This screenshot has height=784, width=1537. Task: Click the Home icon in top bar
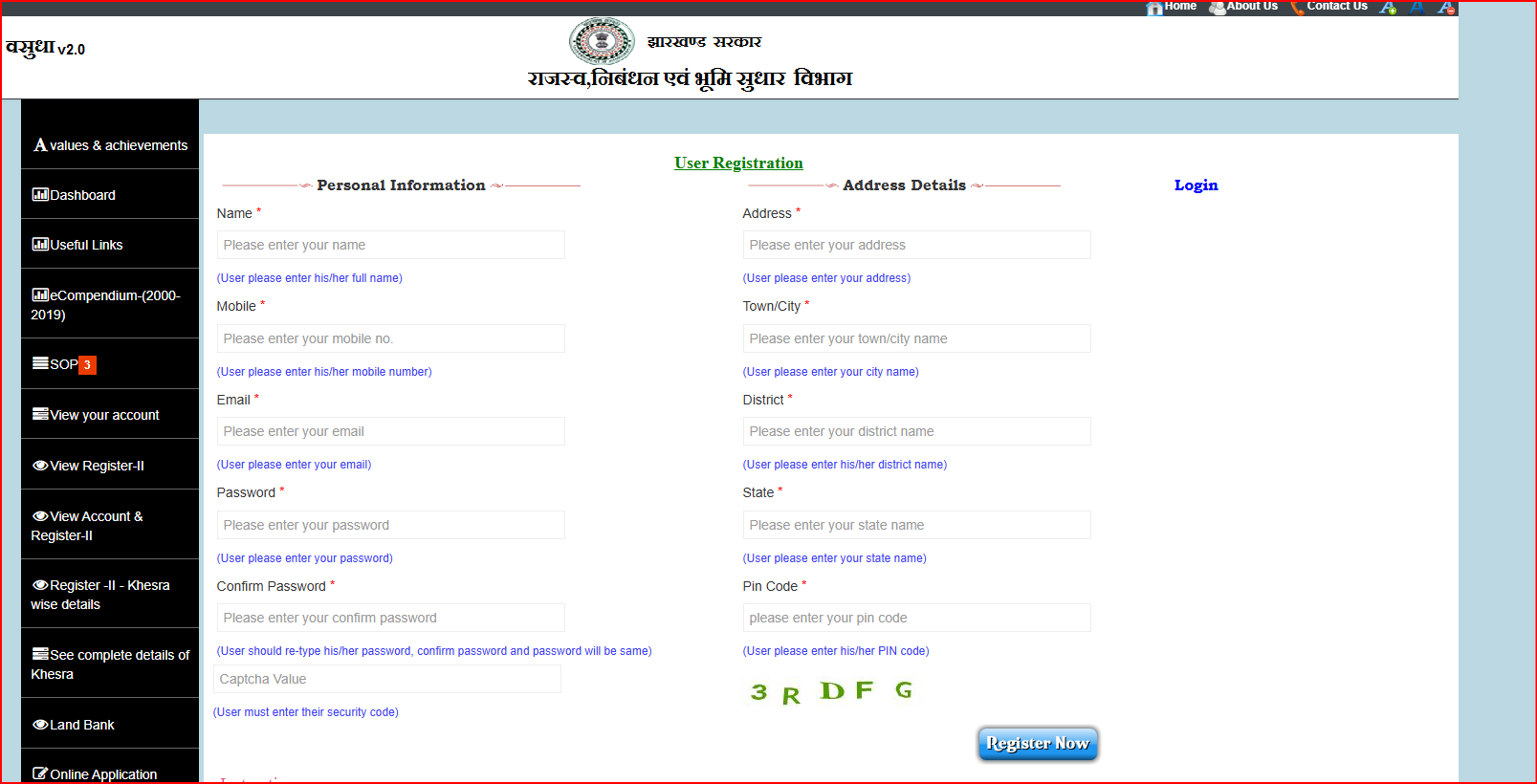[1154, 8]
